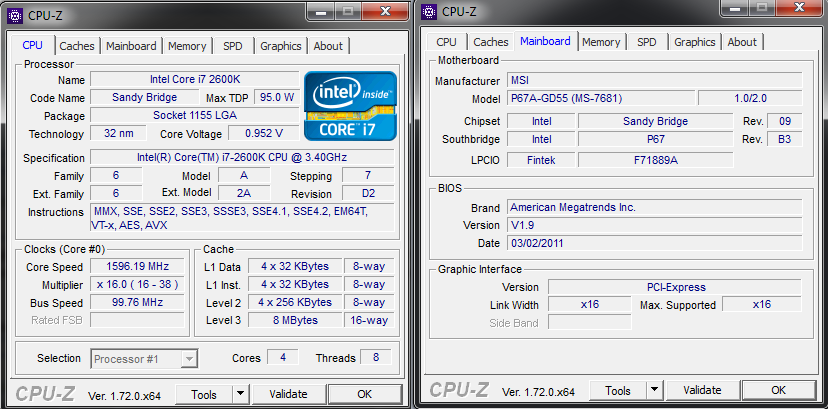Click the Level 3 associativity 16-way

tap(369, 320)
